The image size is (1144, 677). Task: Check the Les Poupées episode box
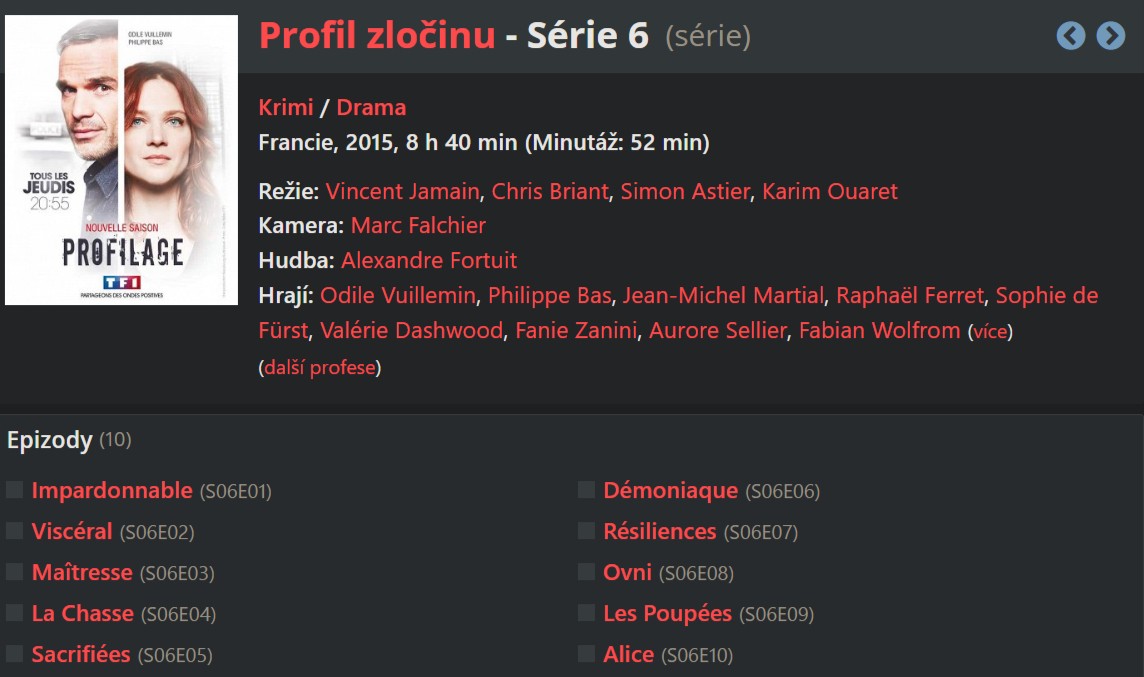coord(587,613)
